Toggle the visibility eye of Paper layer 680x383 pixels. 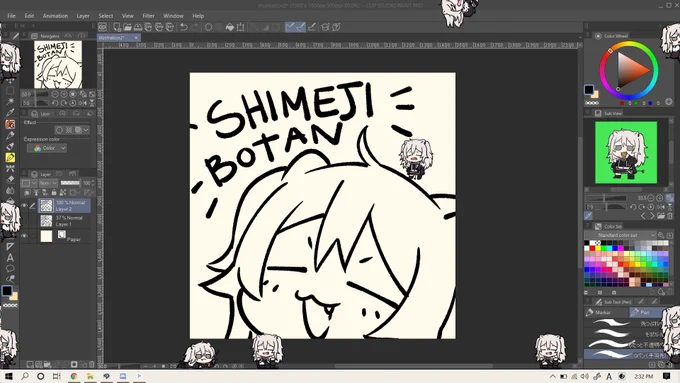[x=24, y=236]
